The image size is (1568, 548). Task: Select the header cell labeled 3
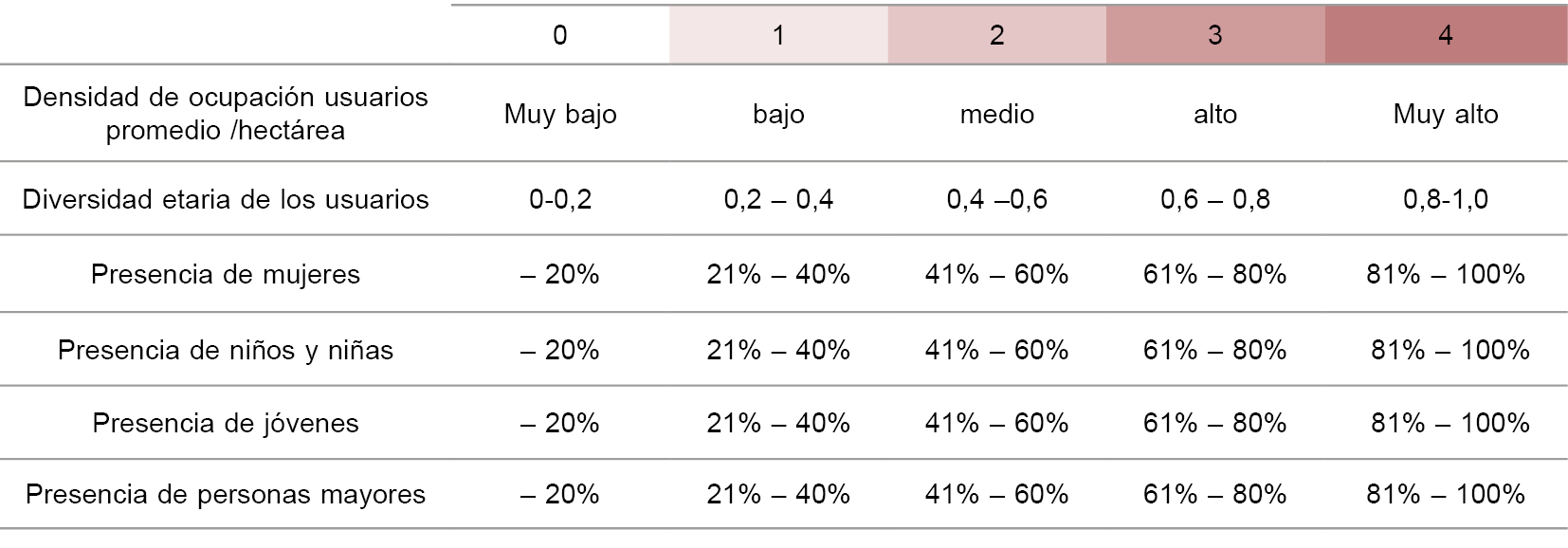(1214, 36)
